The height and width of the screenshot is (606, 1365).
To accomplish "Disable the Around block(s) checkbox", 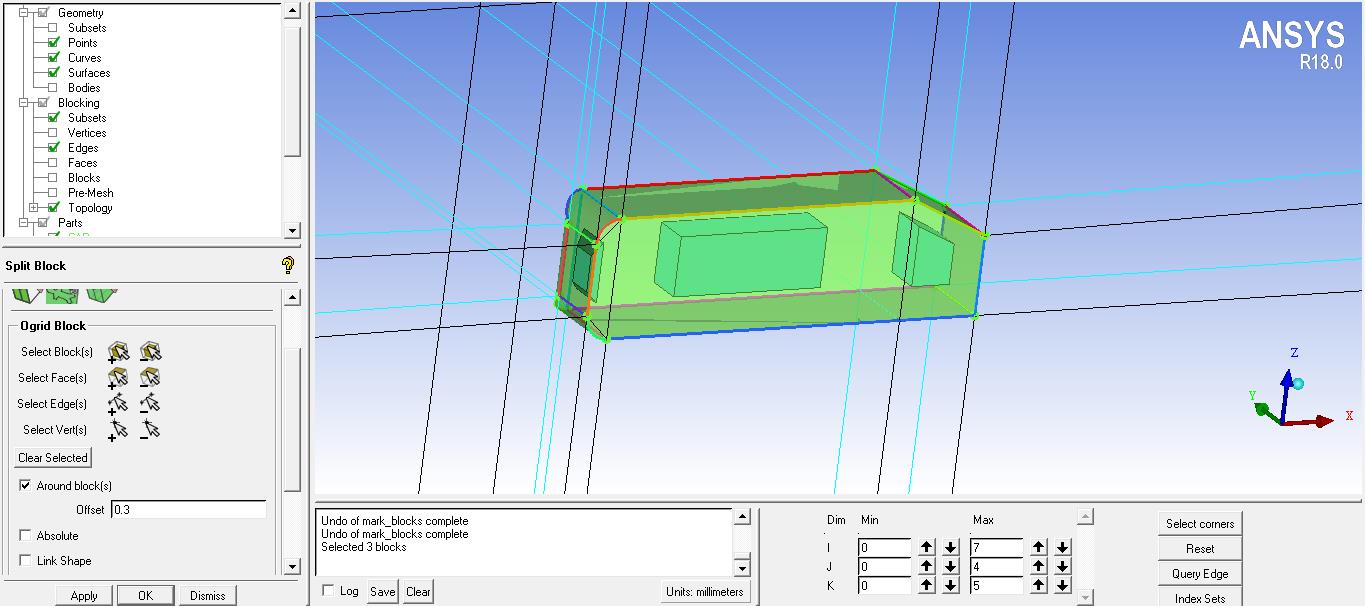I will (24, 485).
